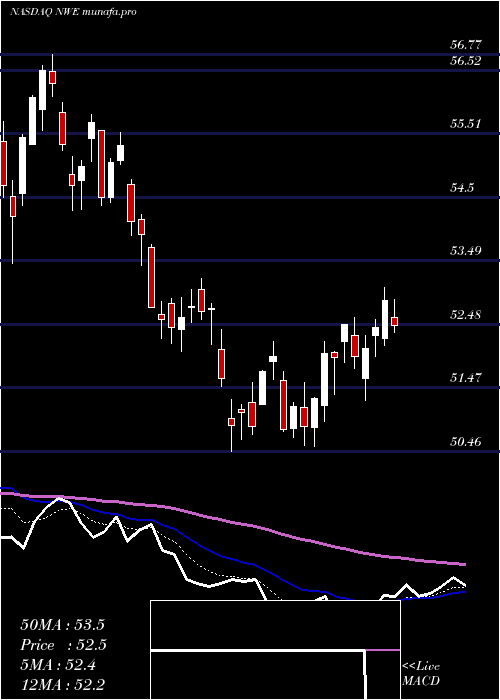
Task: Click the 50.46 price level label
Action: tap(466, 442)
